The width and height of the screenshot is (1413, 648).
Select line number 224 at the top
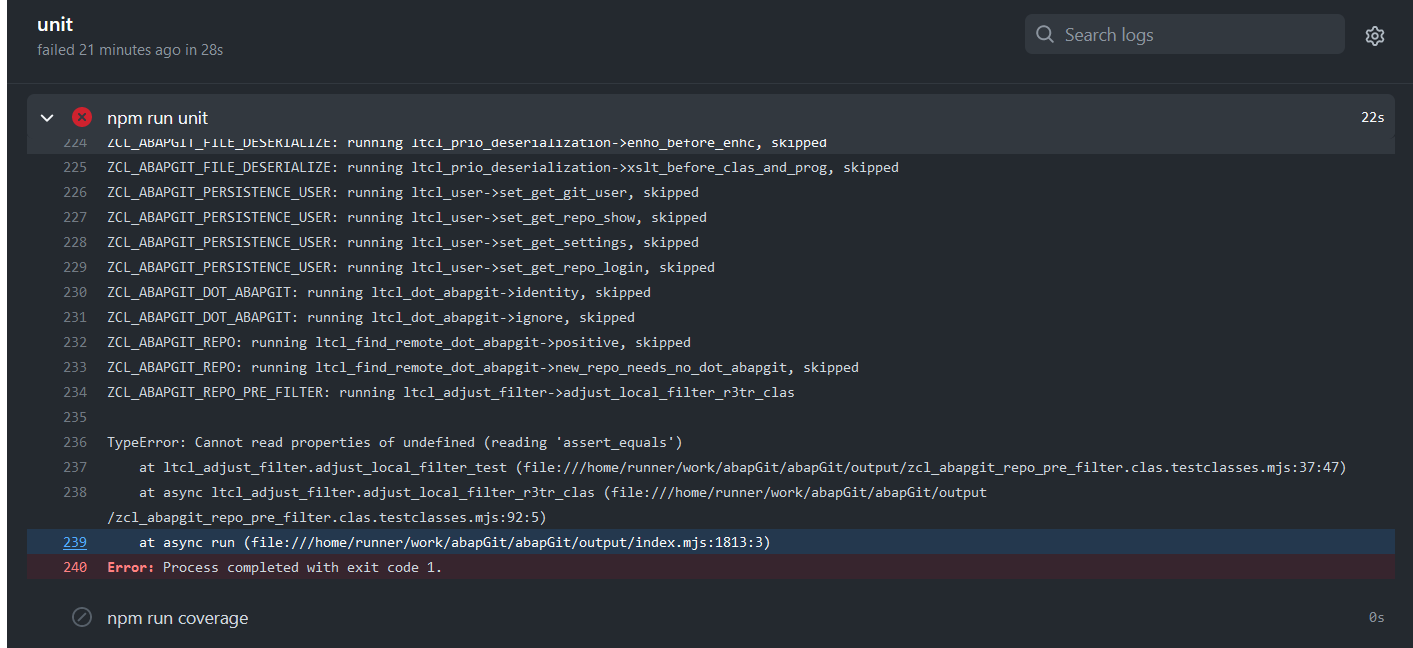click(x=74, y=142)
